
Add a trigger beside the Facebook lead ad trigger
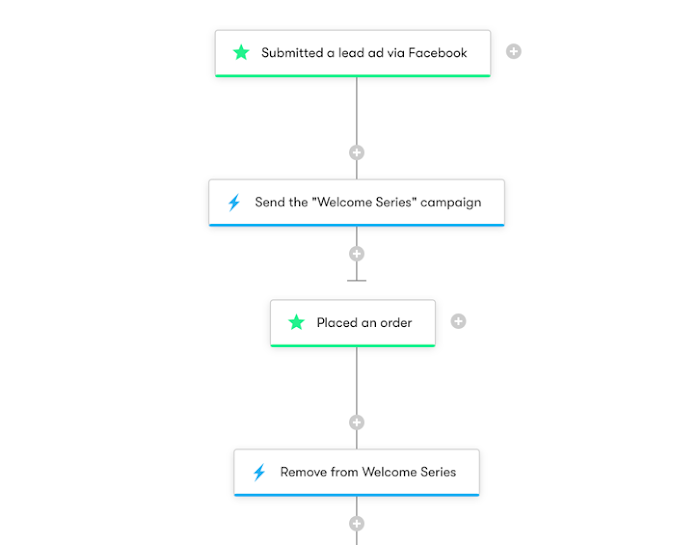(513, 51)
